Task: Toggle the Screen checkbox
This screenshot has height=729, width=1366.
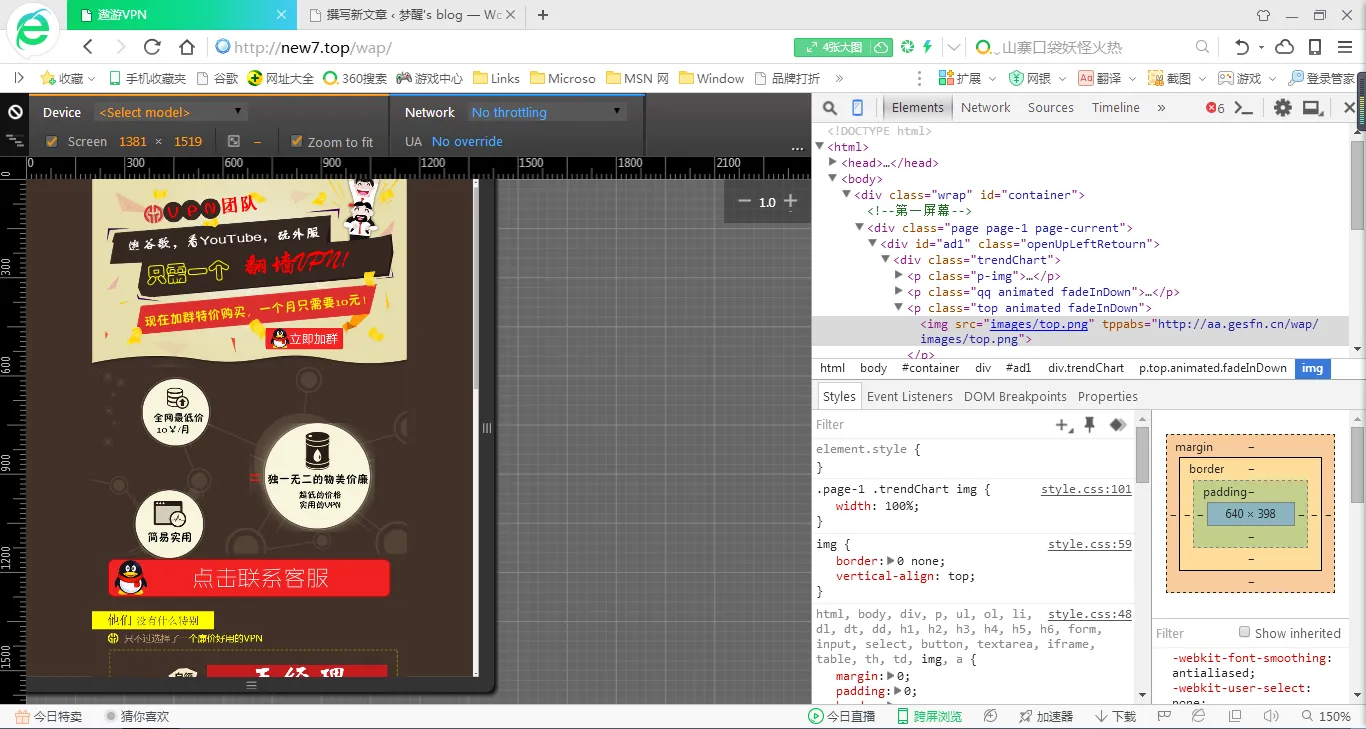Action: pyautogui.click(x=52, y=141)
